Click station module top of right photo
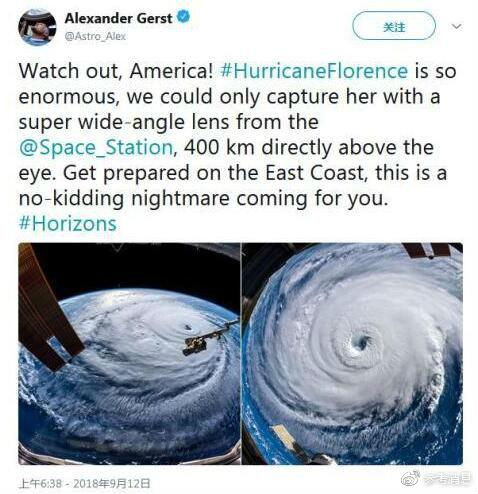478x494 pixels. pos(427,251)
